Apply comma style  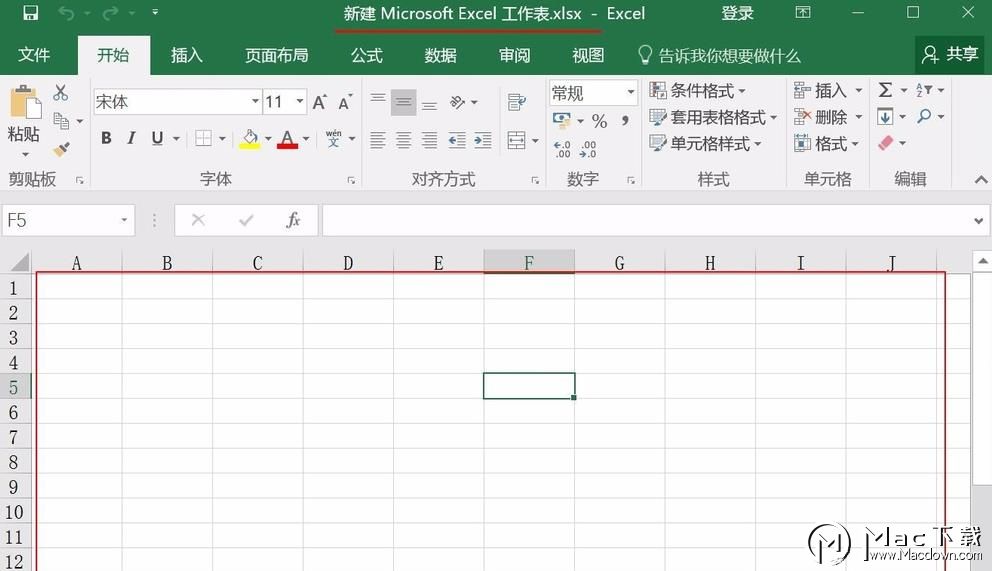[x=625, y=120]
